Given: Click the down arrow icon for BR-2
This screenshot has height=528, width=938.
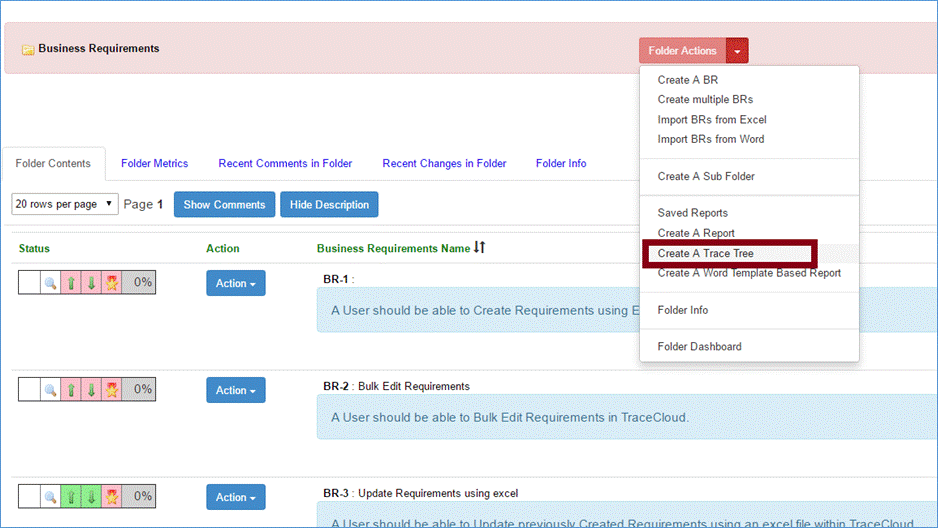Looking at the screenshot, I should 91,390.
